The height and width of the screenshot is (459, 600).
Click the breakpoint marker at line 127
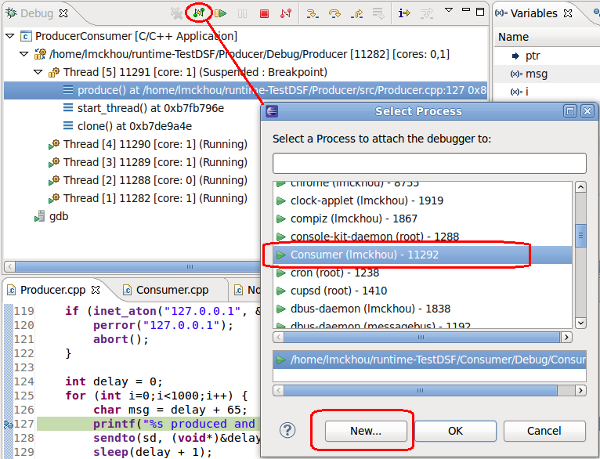tap(8, 424)
